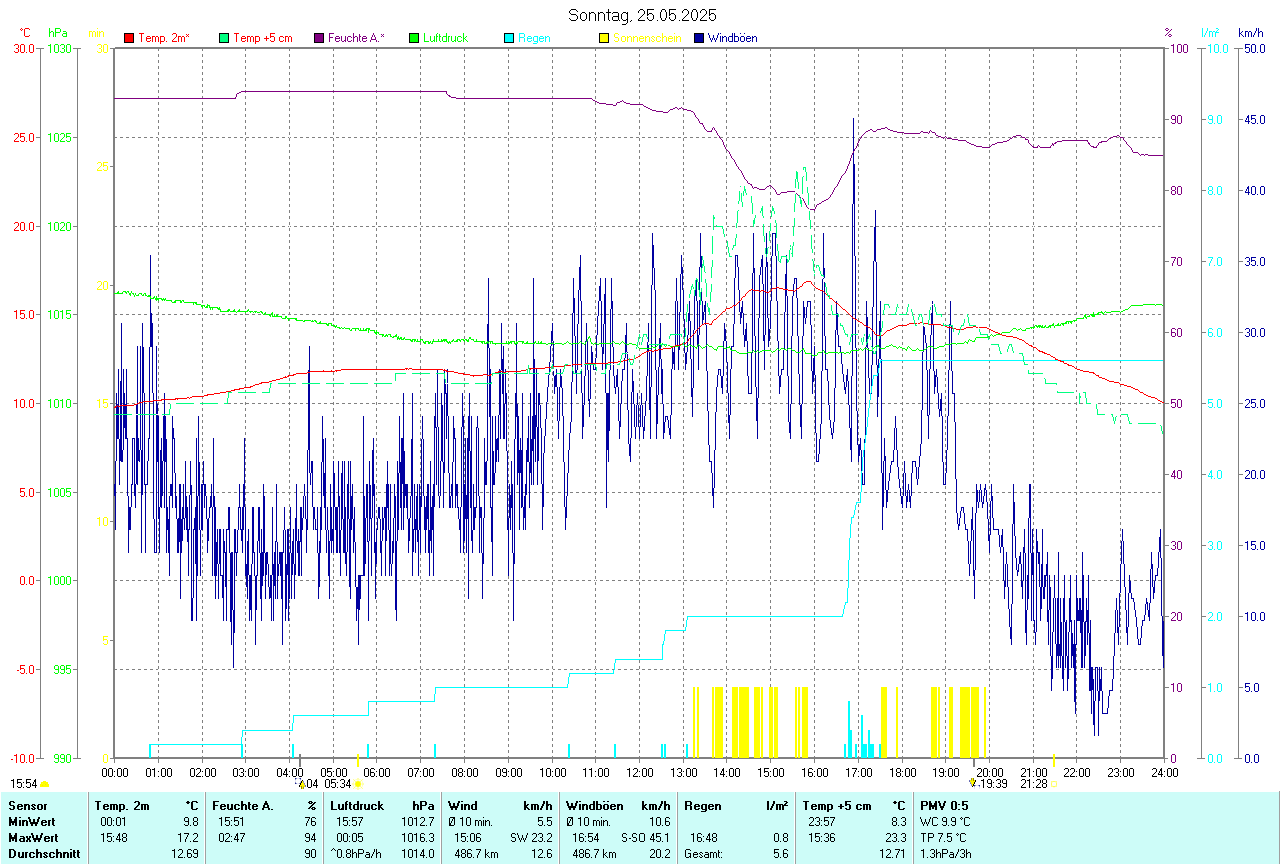Viewport: 1280px width, 864px height.
Task: Click the 'Wind' column header in table
Action: click(462, 805)
